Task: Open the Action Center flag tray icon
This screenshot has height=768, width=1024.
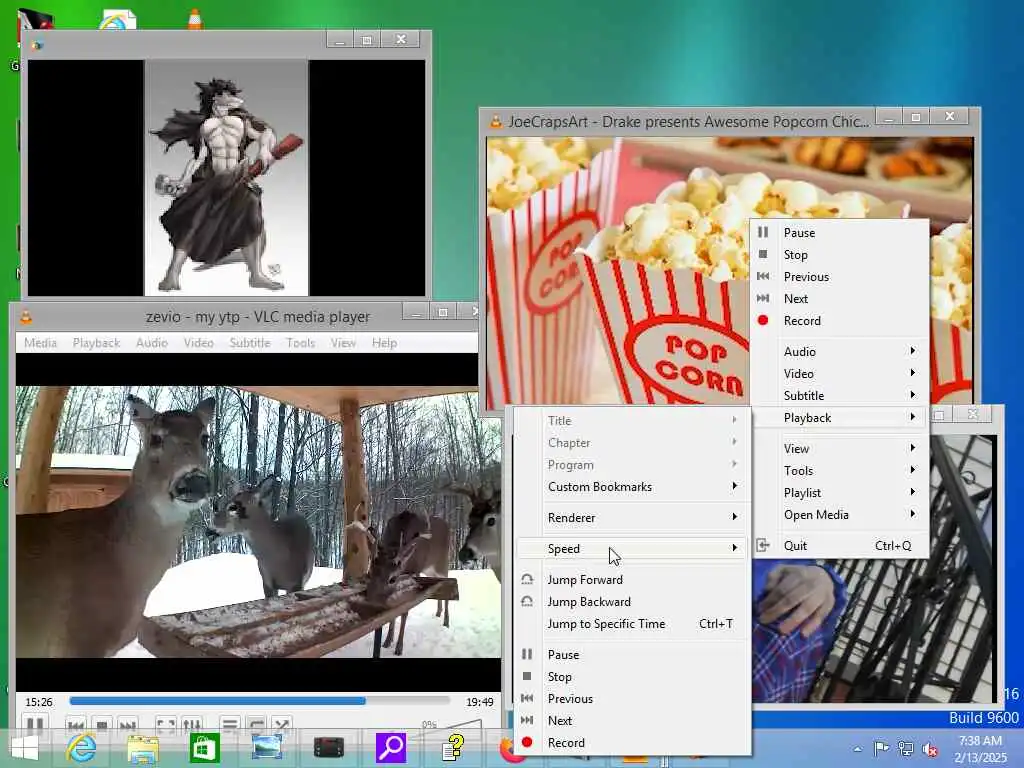Action: click(881, 749)
